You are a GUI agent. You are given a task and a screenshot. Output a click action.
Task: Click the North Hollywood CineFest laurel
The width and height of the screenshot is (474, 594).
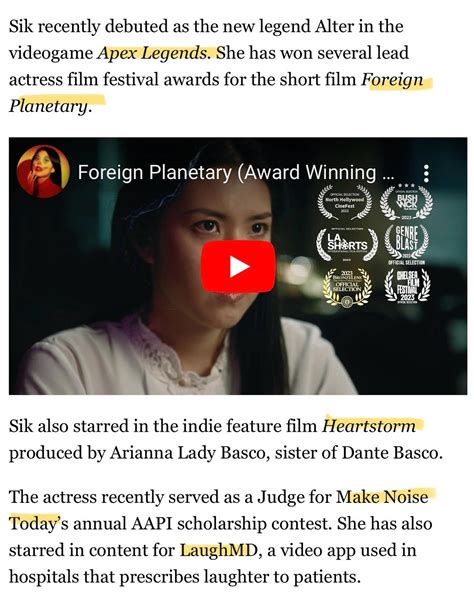tap(345, 203)
